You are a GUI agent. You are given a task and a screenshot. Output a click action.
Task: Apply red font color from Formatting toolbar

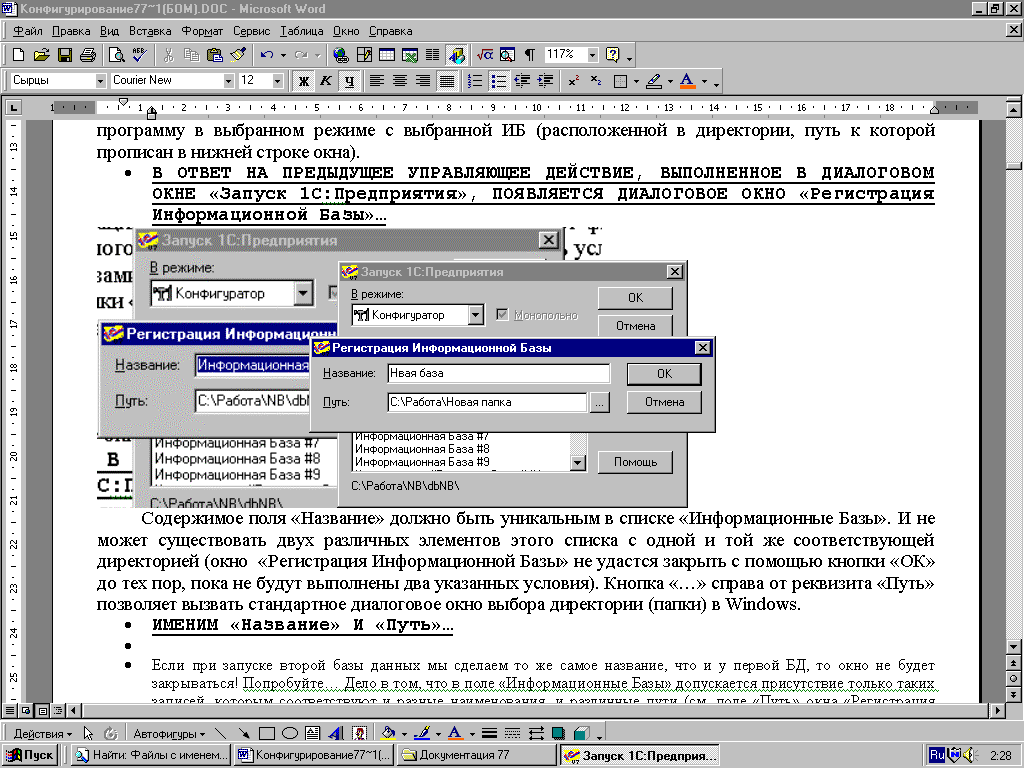687,81
